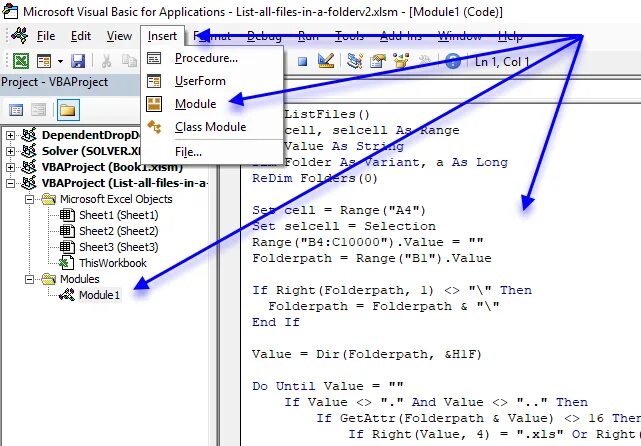Select the DependentDropD project in tree
Image resolution: width=641 pixels, height=446 pixels.
pyautogui.click(x=91, y=135)
